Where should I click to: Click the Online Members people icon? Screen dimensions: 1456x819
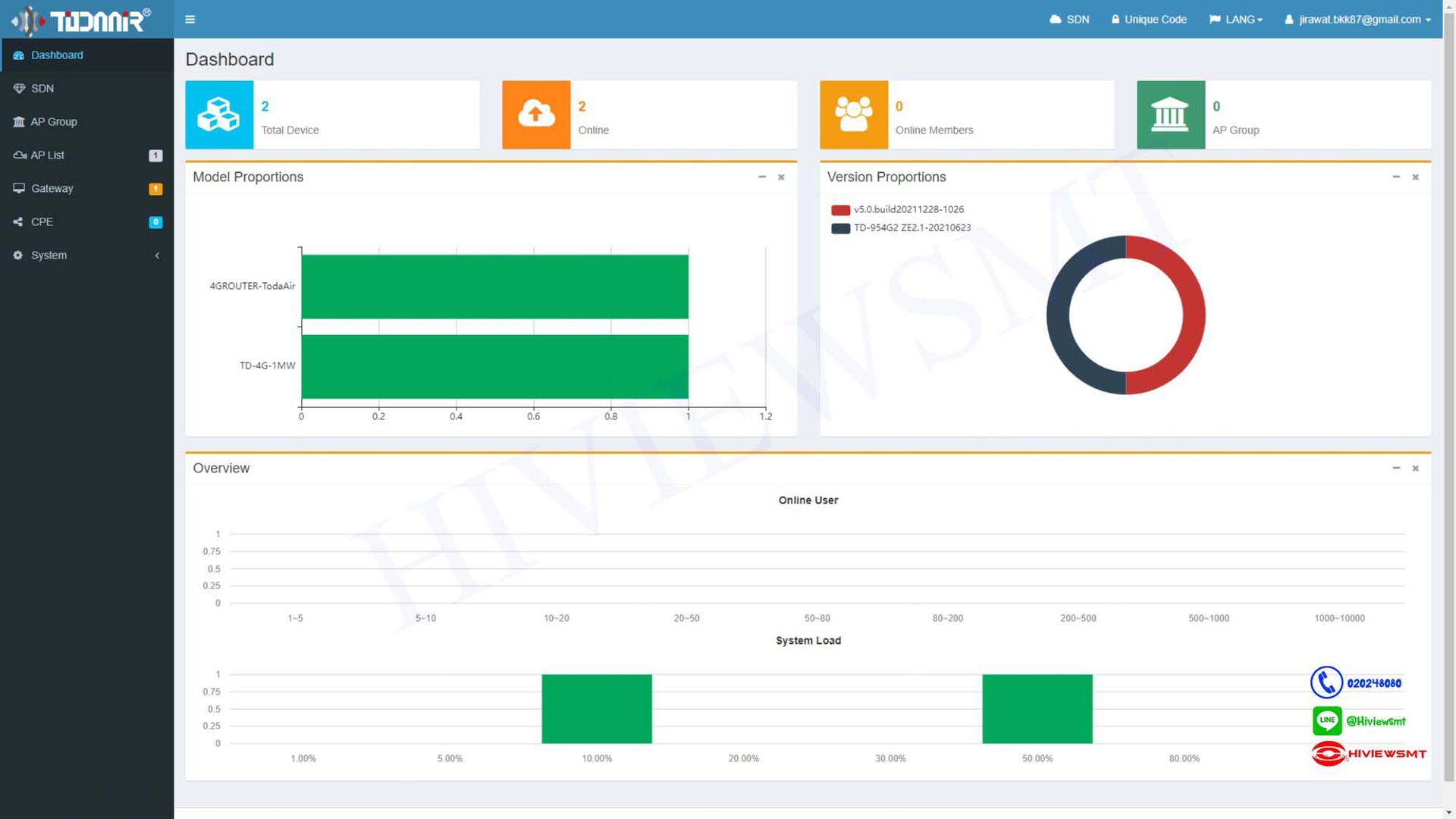pos(853,115)
